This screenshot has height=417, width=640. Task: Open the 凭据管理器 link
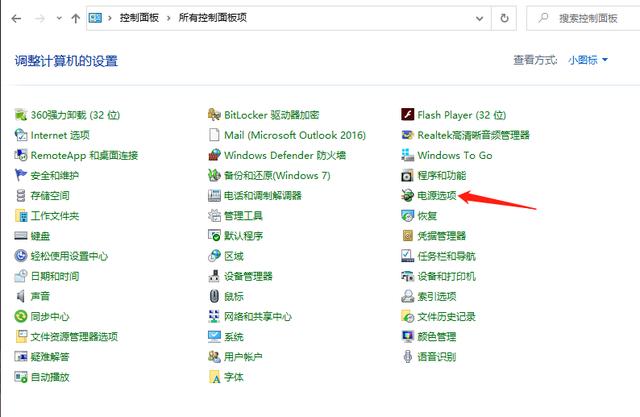pos(442,236)
